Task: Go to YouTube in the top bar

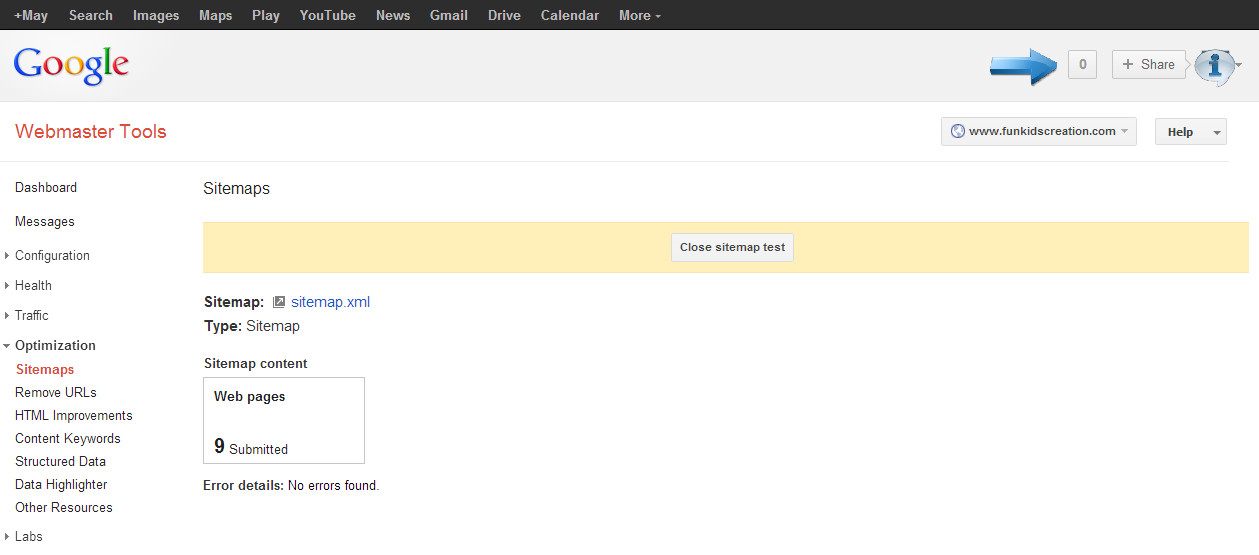Action: [327, 15]
